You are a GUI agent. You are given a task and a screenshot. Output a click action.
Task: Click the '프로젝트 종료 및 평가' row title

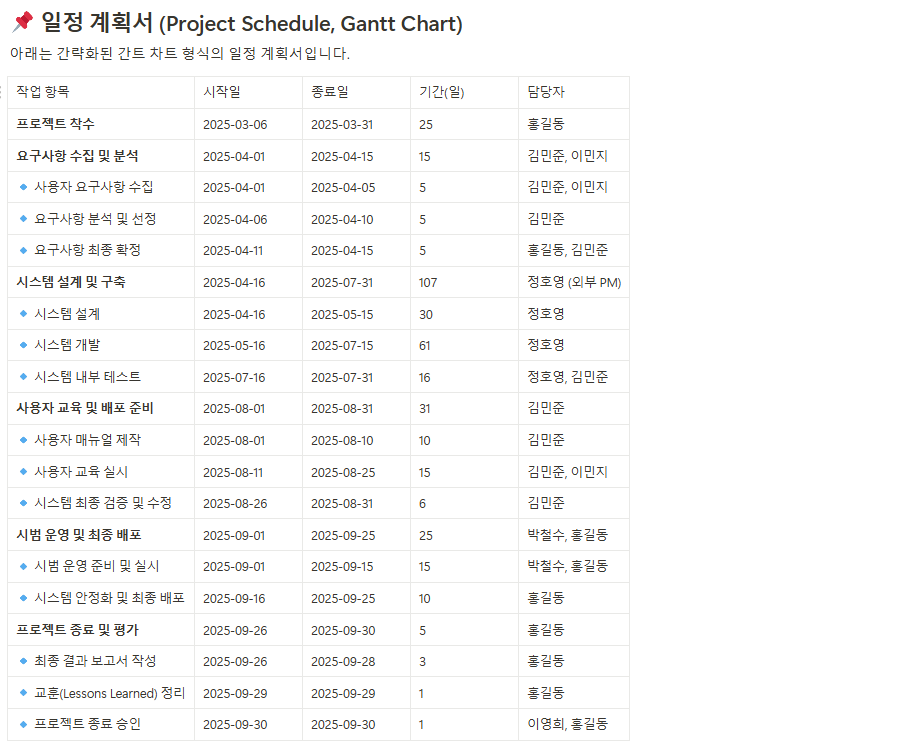coord(78,630)
